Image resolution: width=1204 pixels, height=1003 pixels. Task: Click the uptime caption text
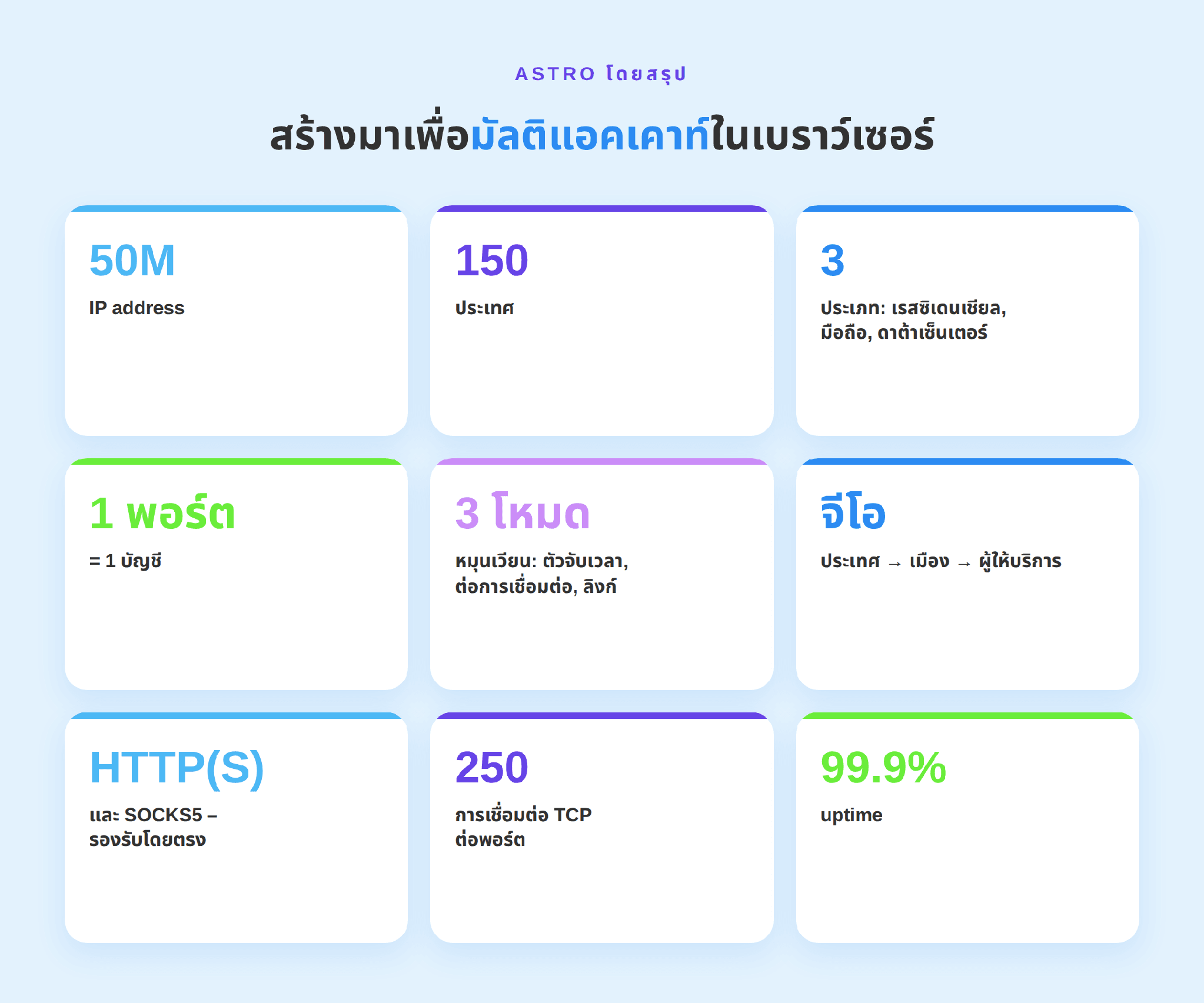click(x=852, y=815)
